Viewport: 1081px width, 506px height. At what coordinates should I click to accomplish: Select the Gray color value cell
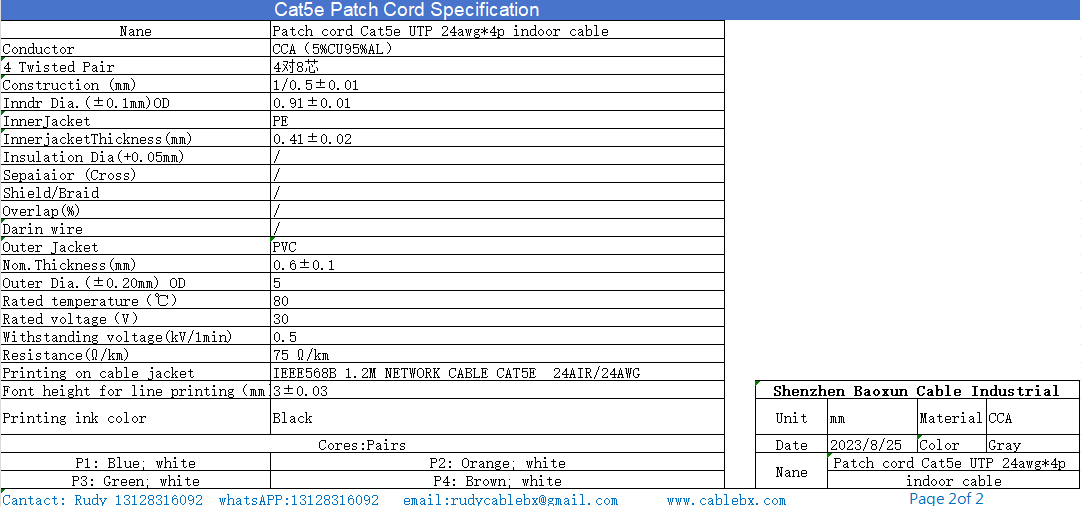1004,445
